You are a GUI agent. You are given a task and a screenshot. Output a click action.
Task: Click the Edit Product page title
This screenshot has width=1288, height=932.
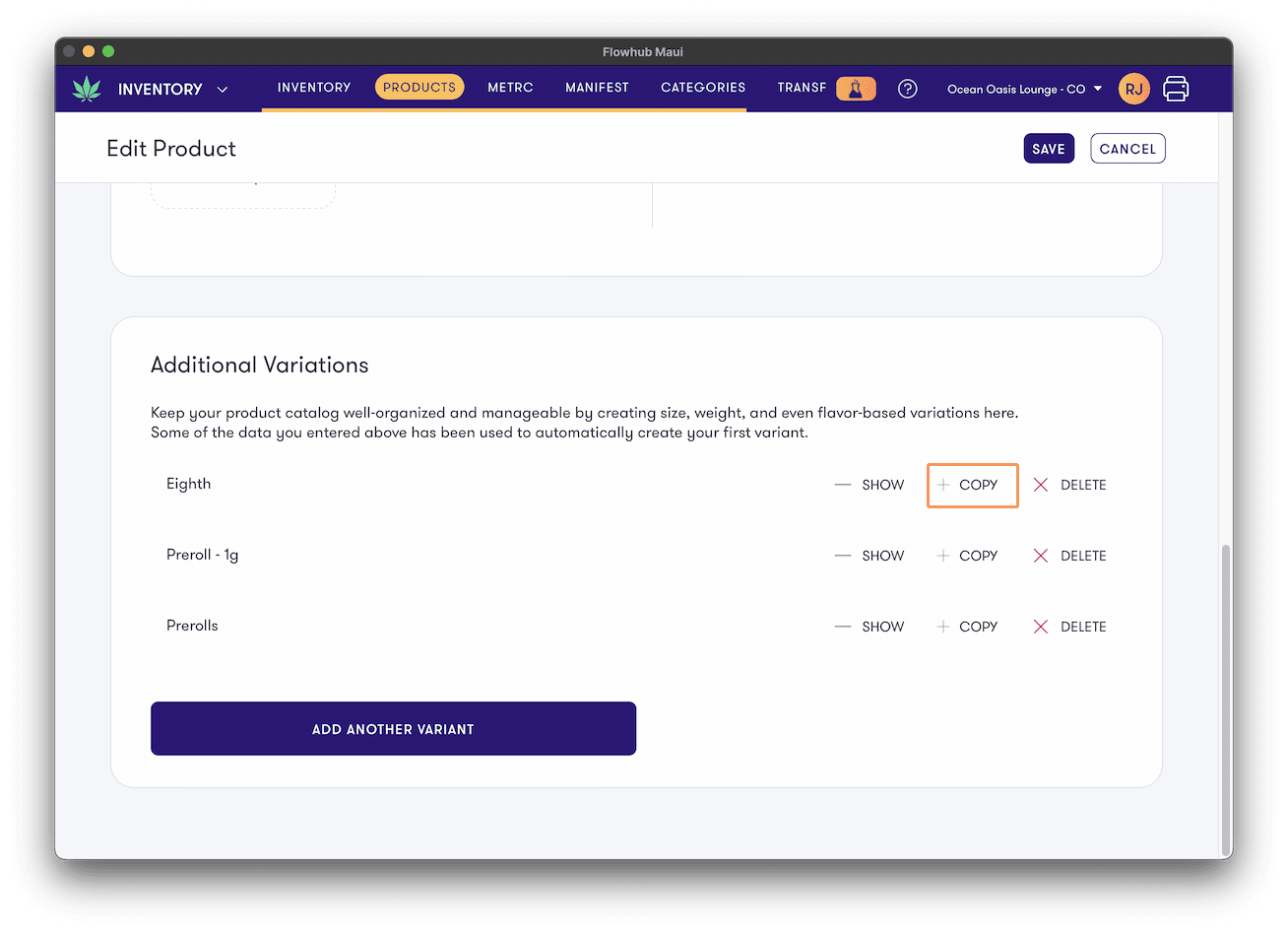coord(171,149)
